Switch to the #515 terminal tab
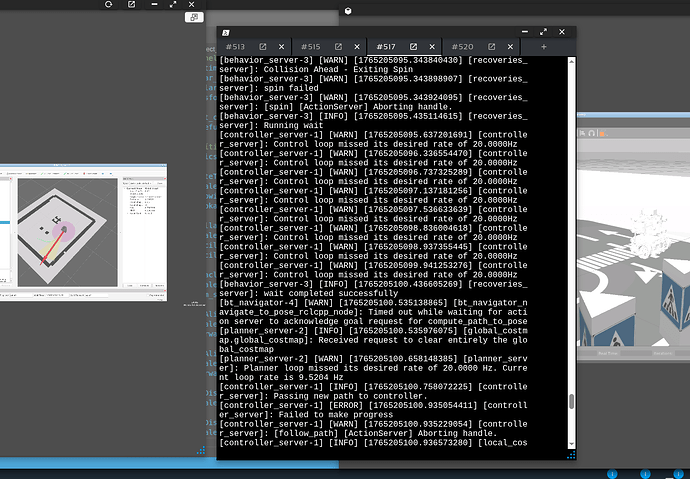Image resolution: width=690 pixels, height=479 pixels. click(311, 47)
